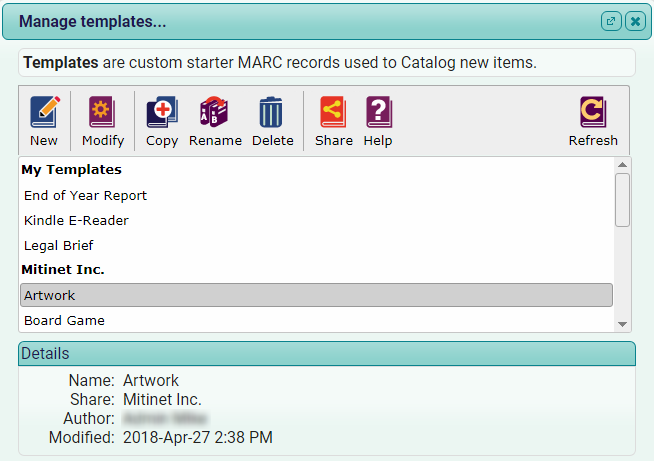The height and width of the screenshot is (461, 654).
Task: Open the Share template icon
Action: tap(333, 112)
